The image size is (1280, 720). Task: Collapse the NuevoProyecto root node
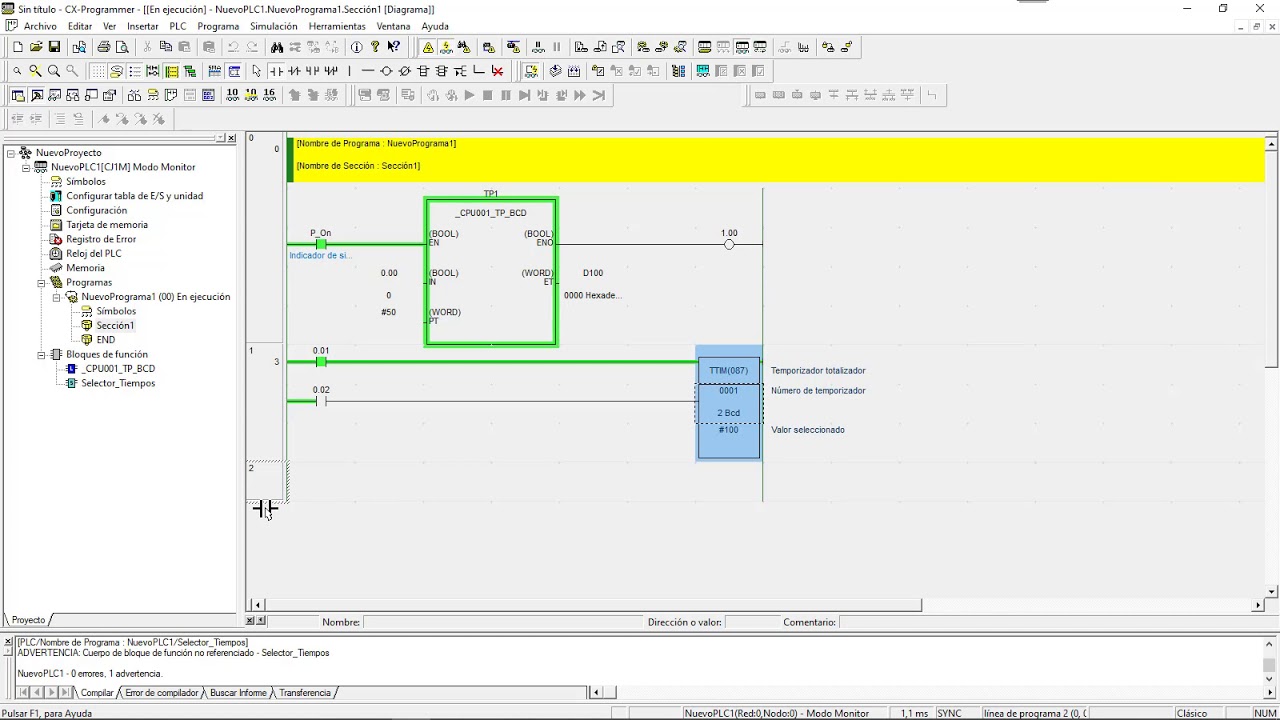(x=11, y=153)
